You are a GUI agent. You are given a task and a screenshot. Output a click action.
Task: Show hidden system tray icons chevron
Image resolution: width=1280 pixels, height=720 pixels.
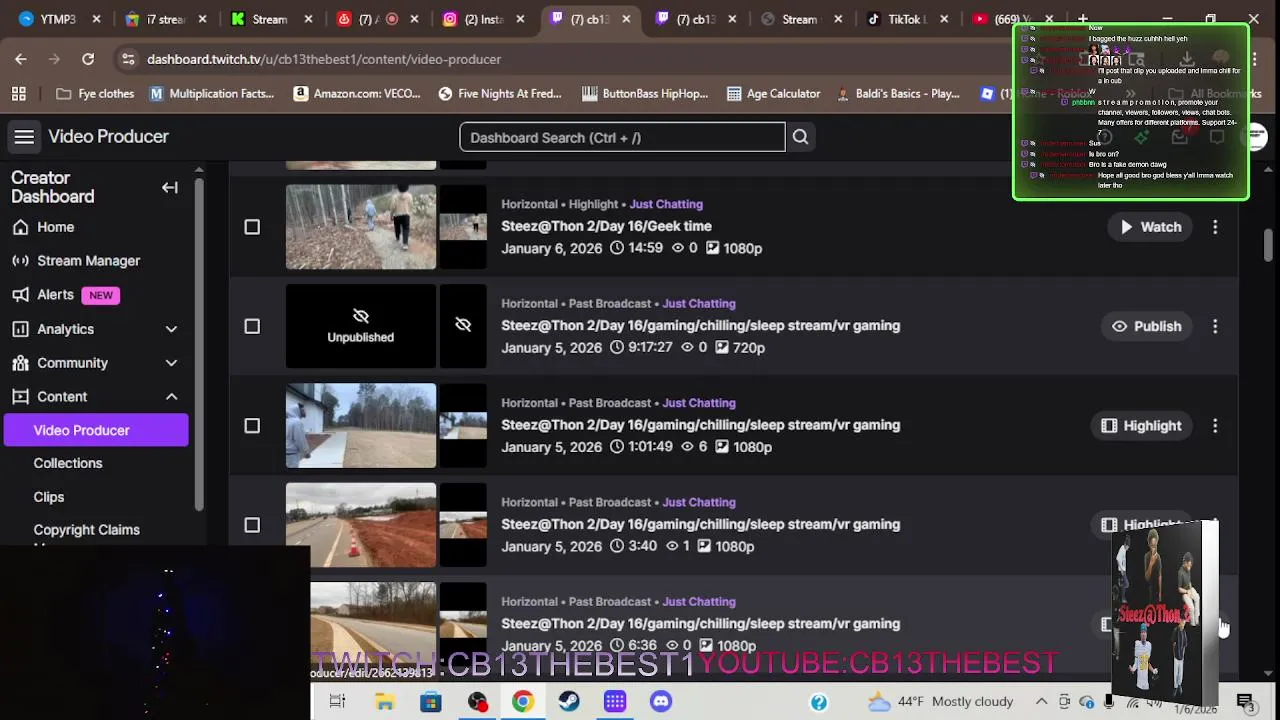pos(1041,702)
